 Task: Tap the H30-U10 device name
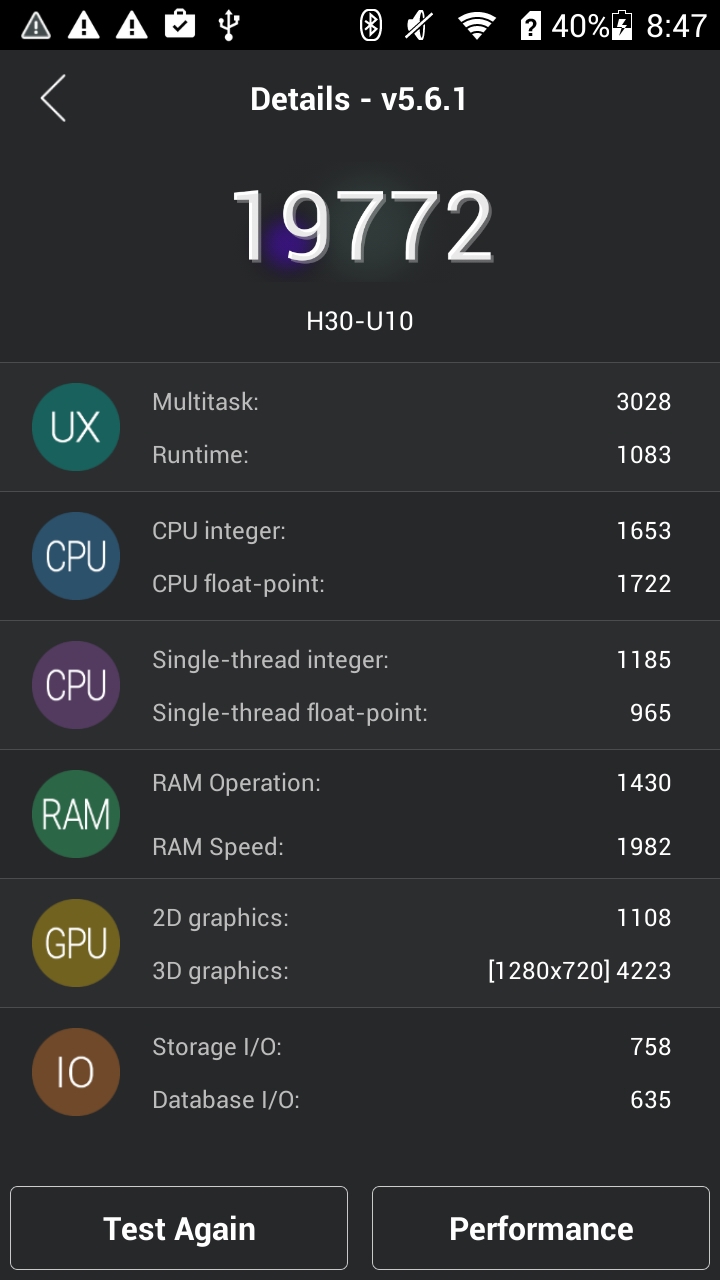360,321
